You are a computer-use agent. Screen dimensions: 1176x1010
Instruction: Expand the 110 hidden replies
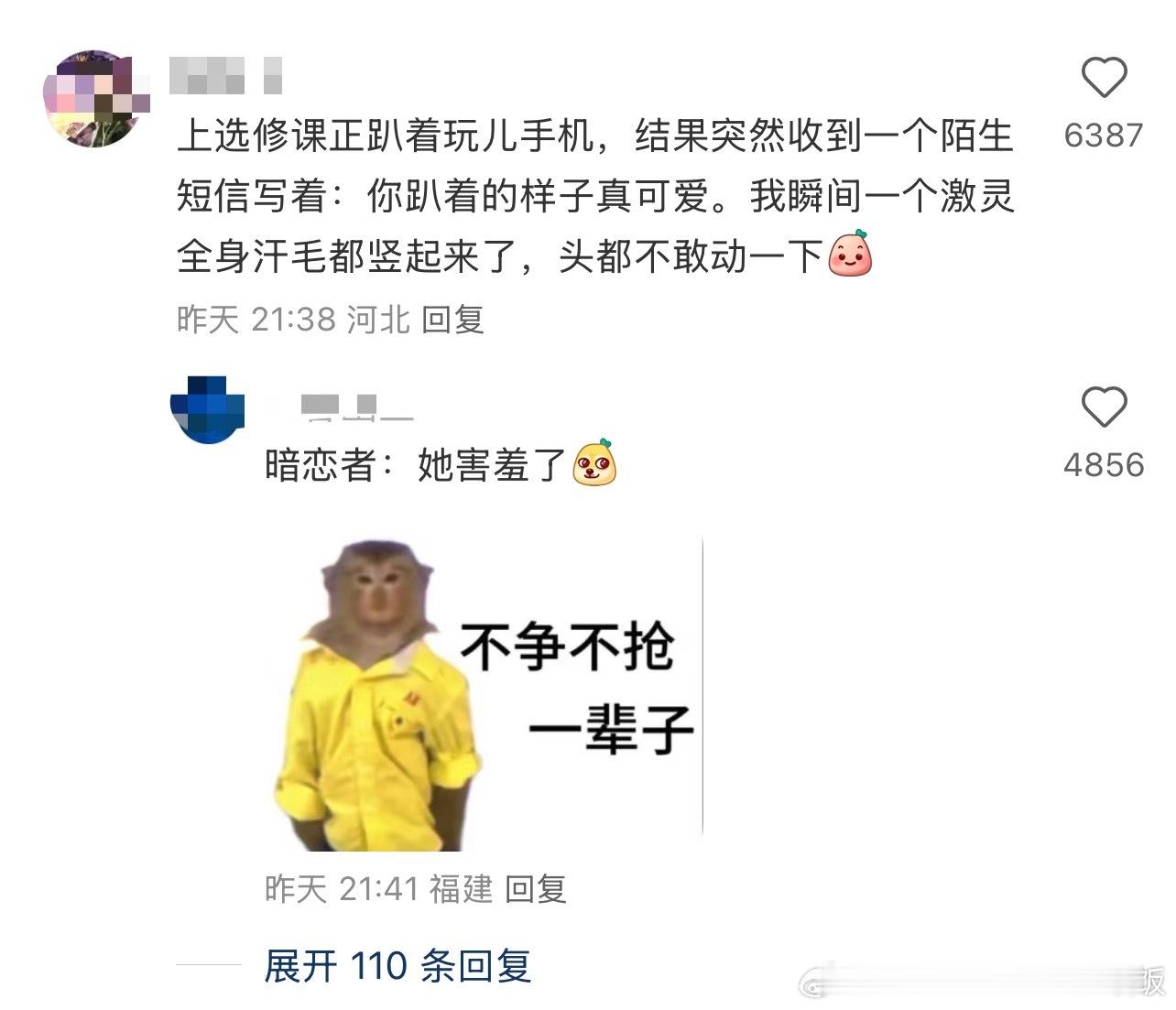click(397, 966)
